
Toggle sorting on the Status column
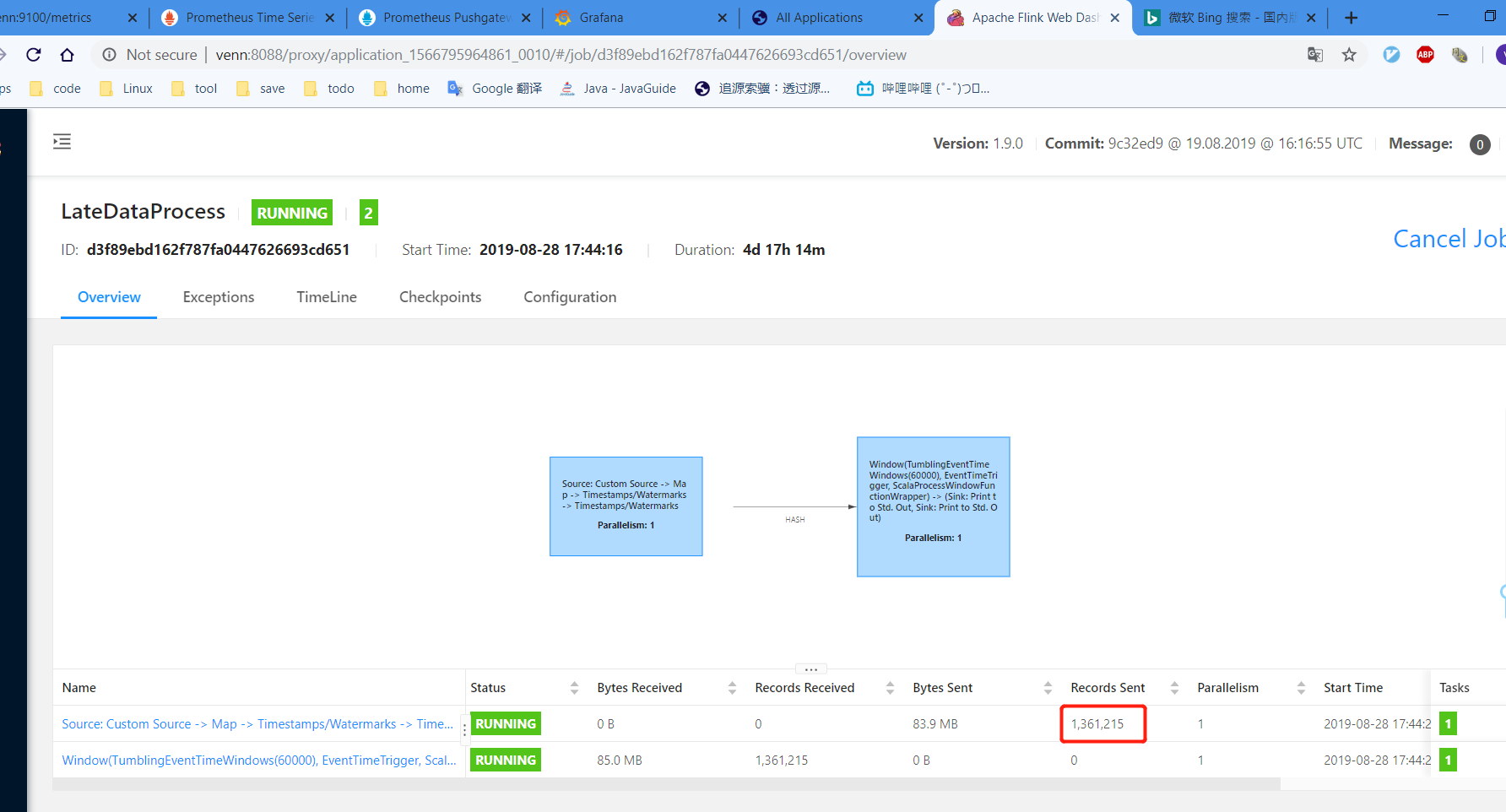click(x=573, y=687)
